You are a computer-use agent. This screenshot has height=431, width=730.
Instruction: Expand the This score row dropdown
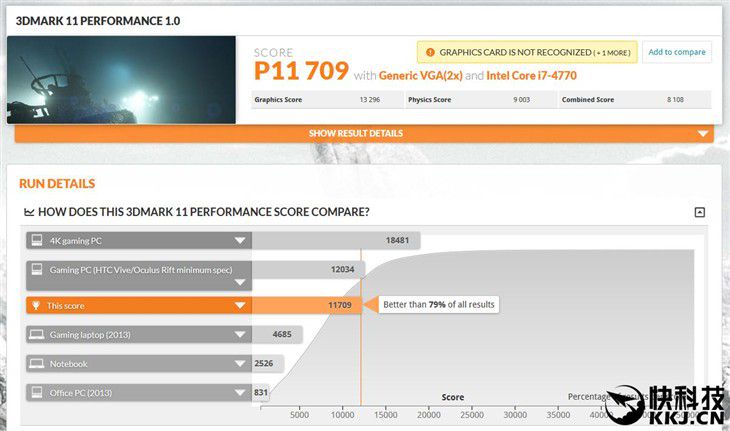tap(240, 305)
